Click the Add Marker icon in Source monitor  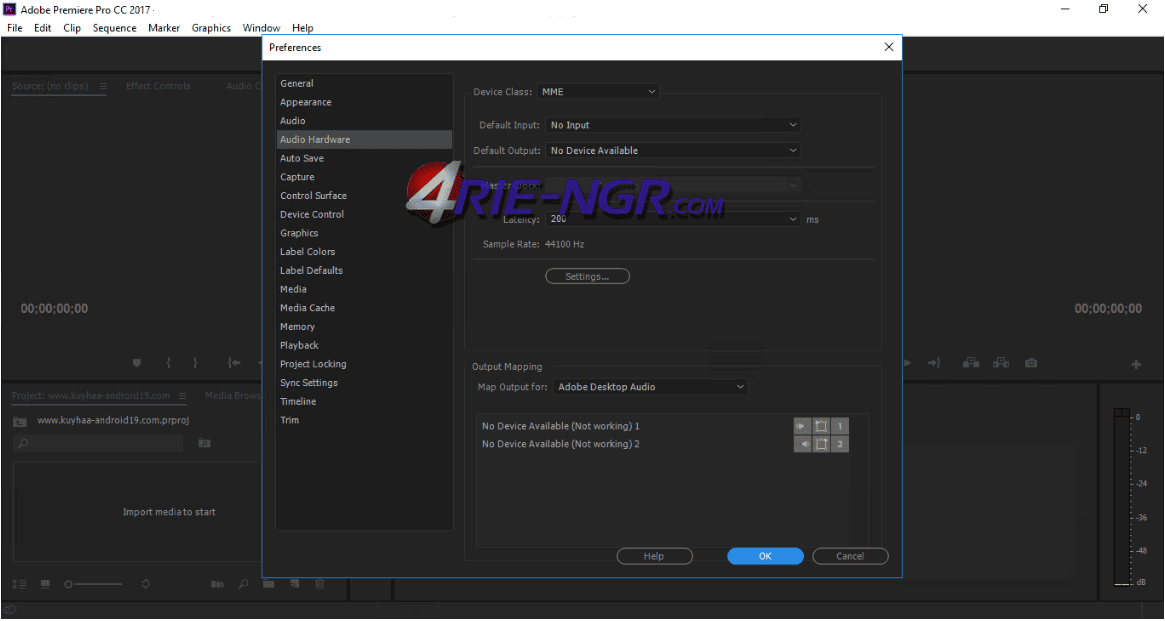pos(137,363)
